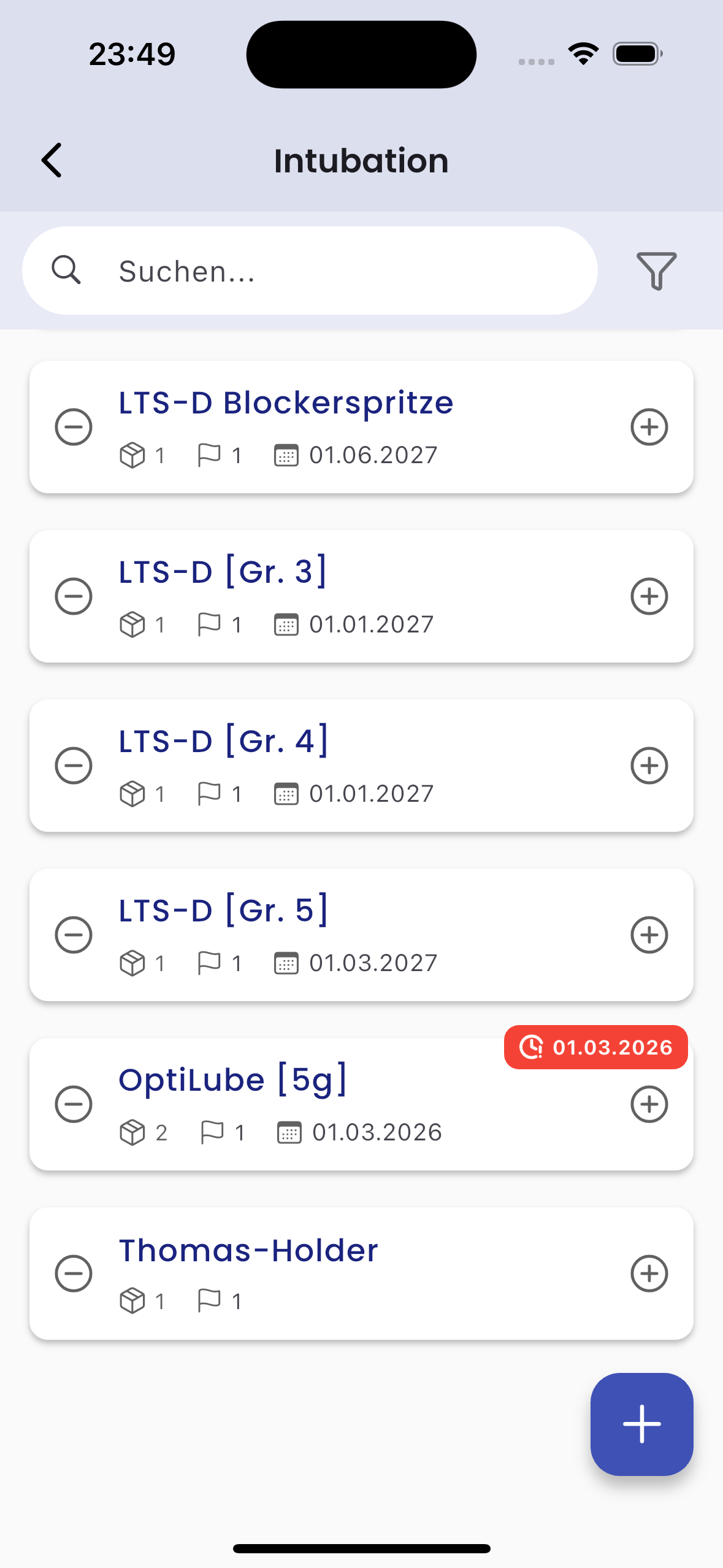Open the Thomas-Holder item title
Image resolution: width=723 pixels, height=1568 pixels.
tap(248, 1250)
